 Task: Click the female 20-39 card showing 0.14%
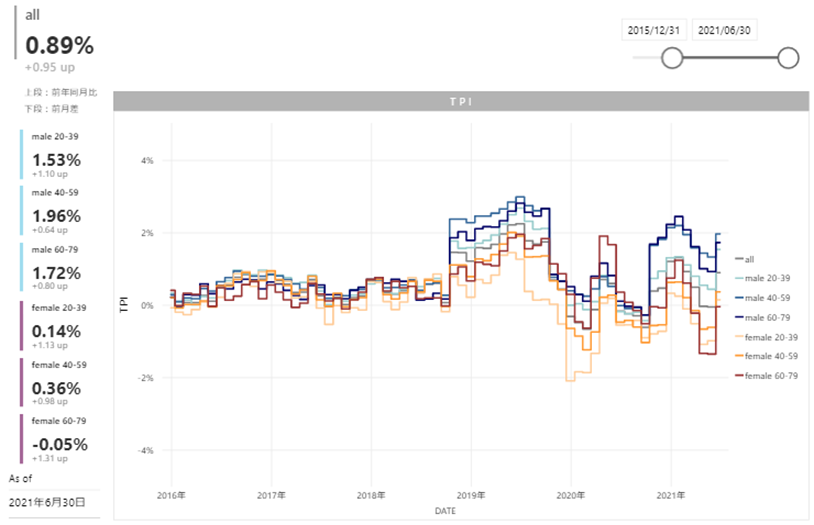tap(62, 326)
